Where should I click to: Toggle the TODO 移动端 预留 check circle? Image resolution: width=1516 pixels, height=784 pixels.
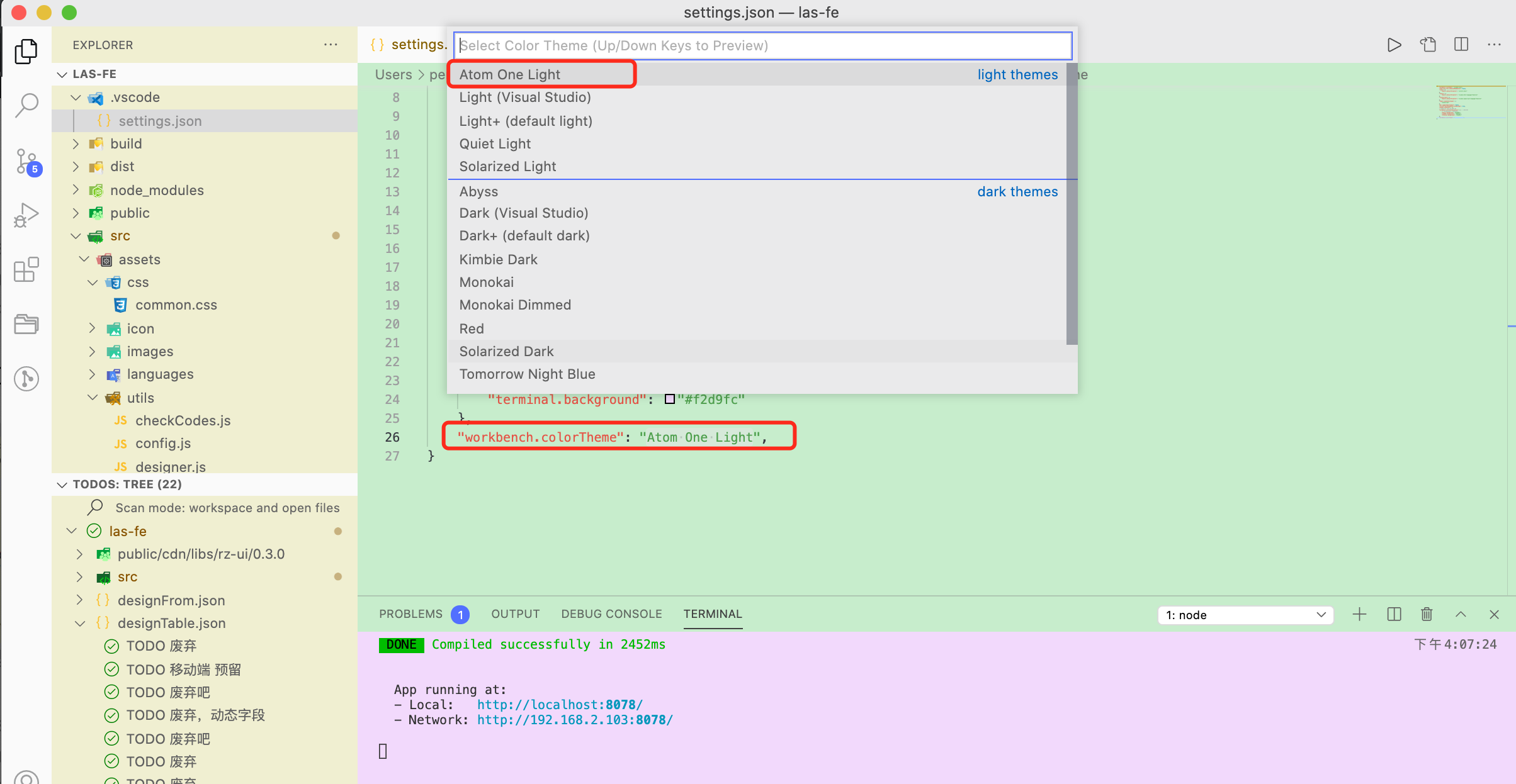[111, 669]
